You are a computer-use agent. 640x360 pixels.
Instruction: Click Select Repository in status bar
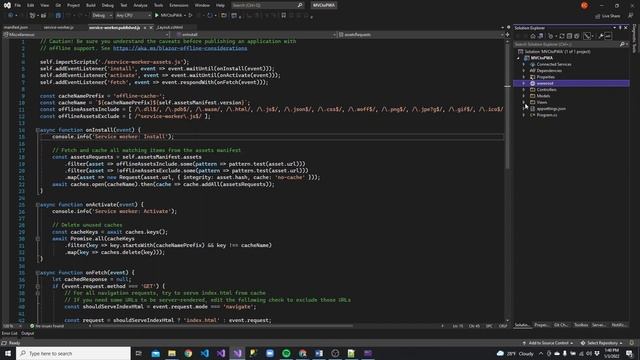(x=602, y=343)
